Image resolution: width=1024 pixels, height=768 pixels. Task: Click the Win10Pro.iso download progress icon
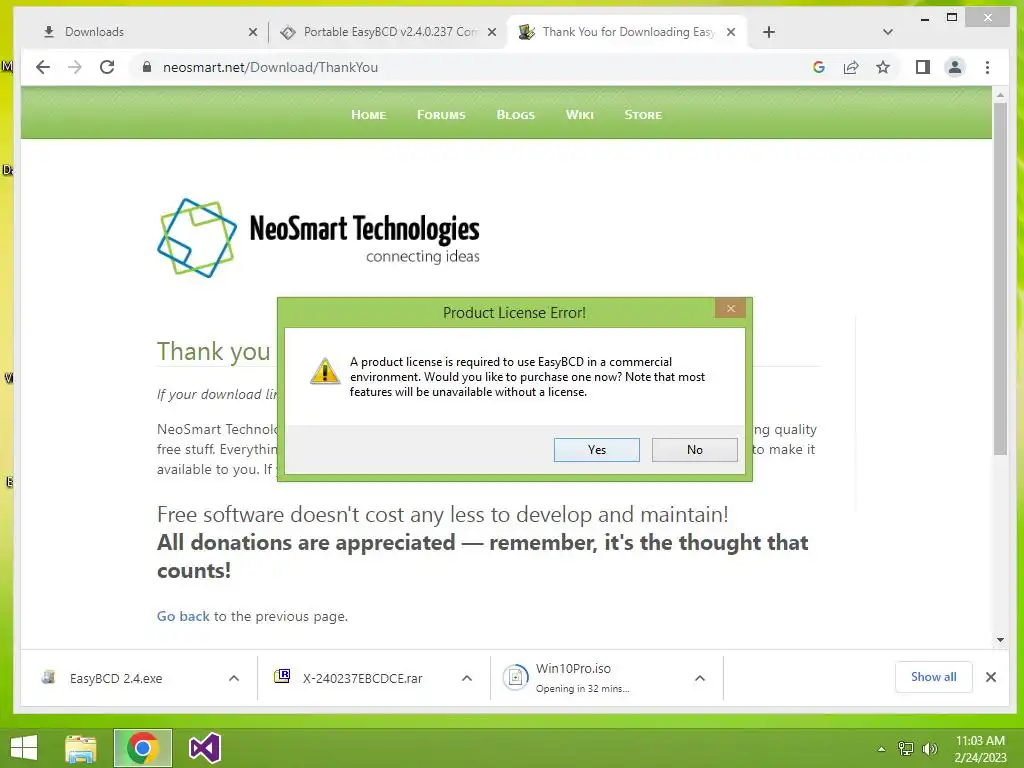tap(515, 677)
